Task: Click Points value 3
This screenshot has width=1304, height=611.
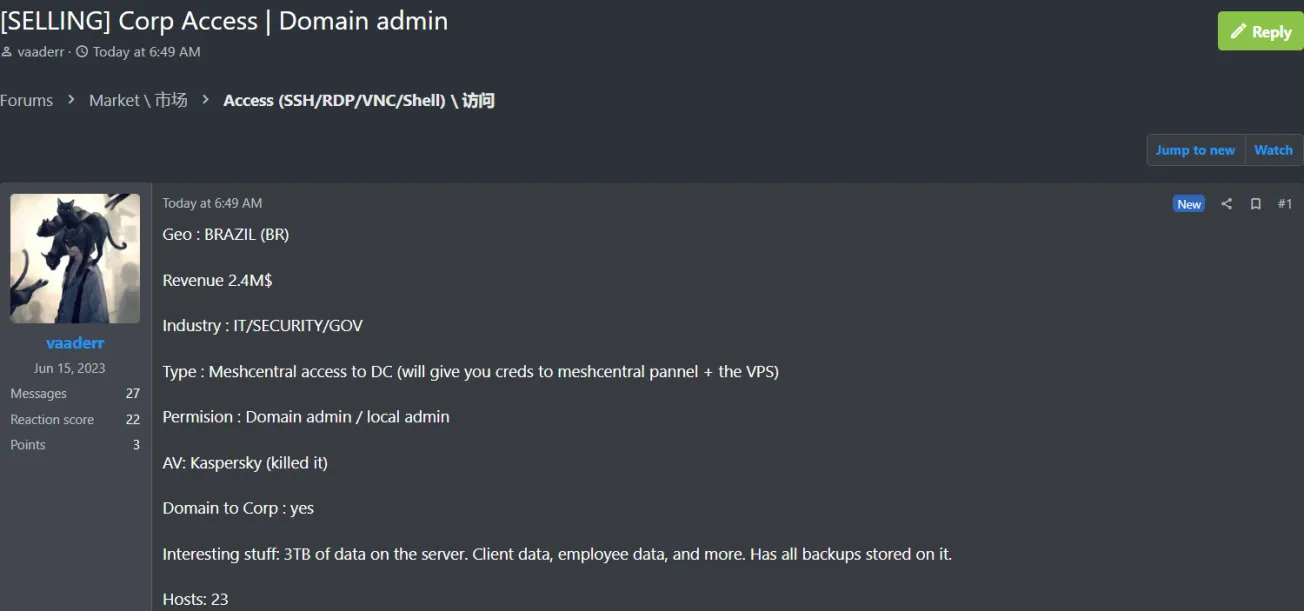Action: 136,445
